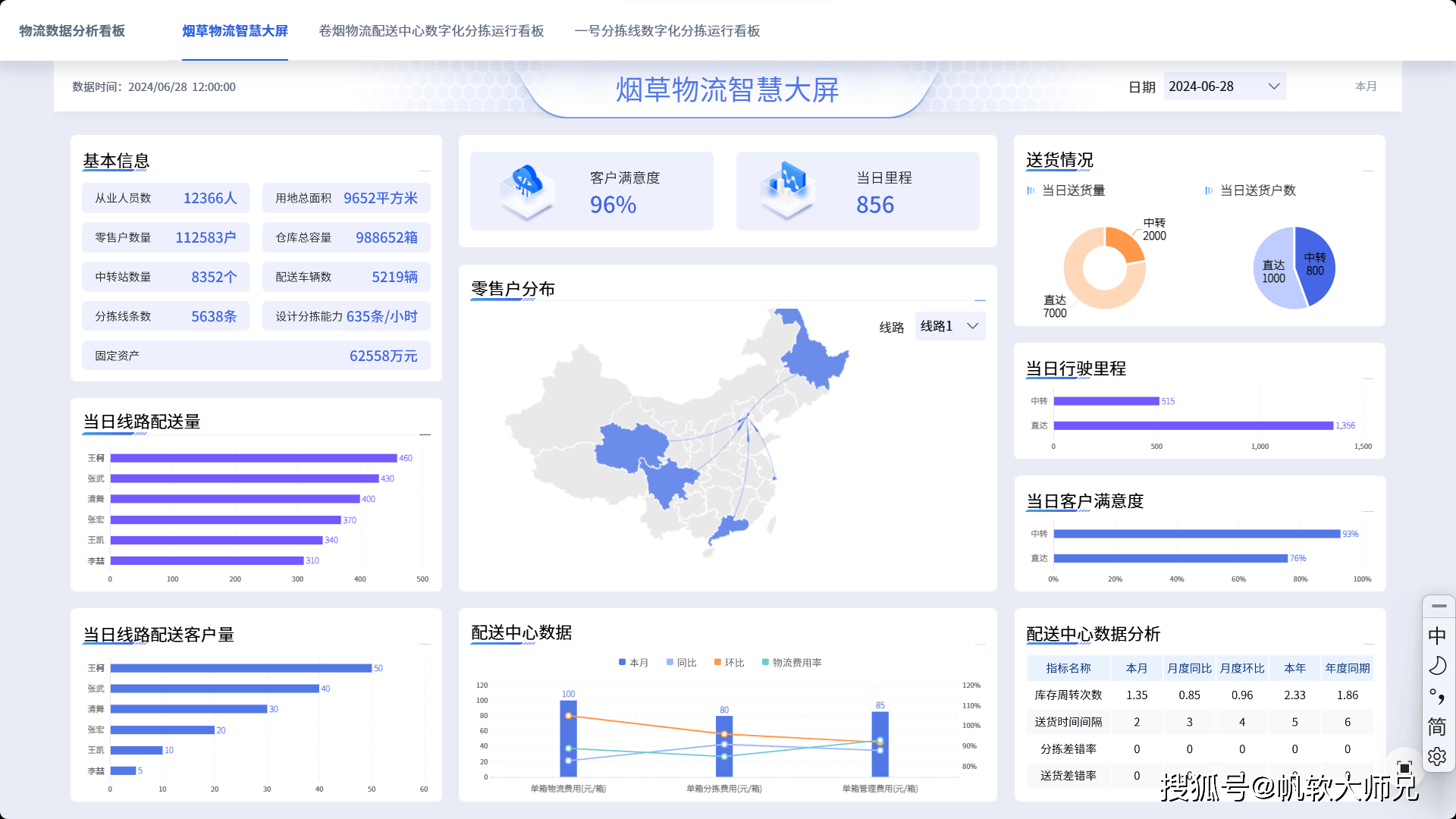This screenshot has height=819, width=1456.
Task: Click 张武 bar valued 430
Action: click(244, 479)
